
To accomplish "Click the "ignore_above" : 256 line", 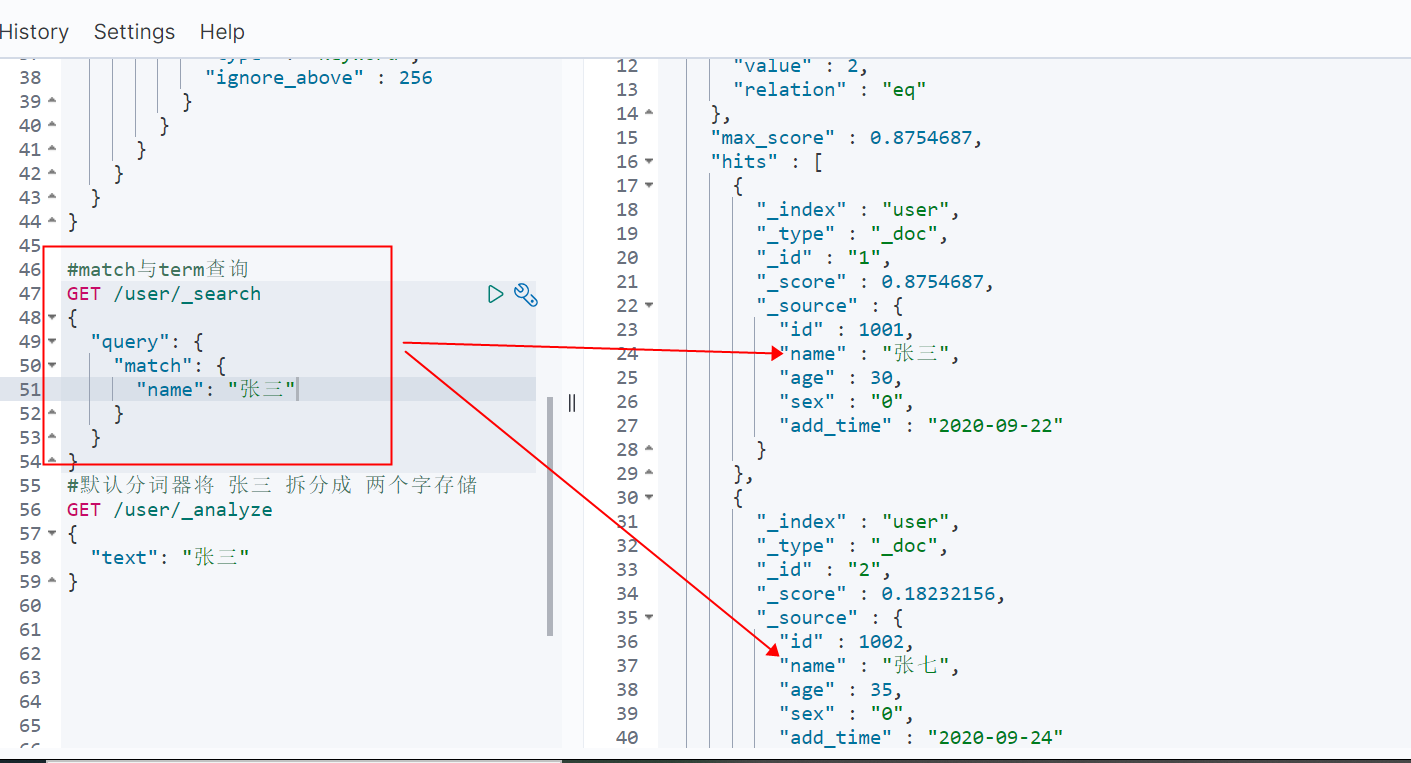I will pos(319,78).
